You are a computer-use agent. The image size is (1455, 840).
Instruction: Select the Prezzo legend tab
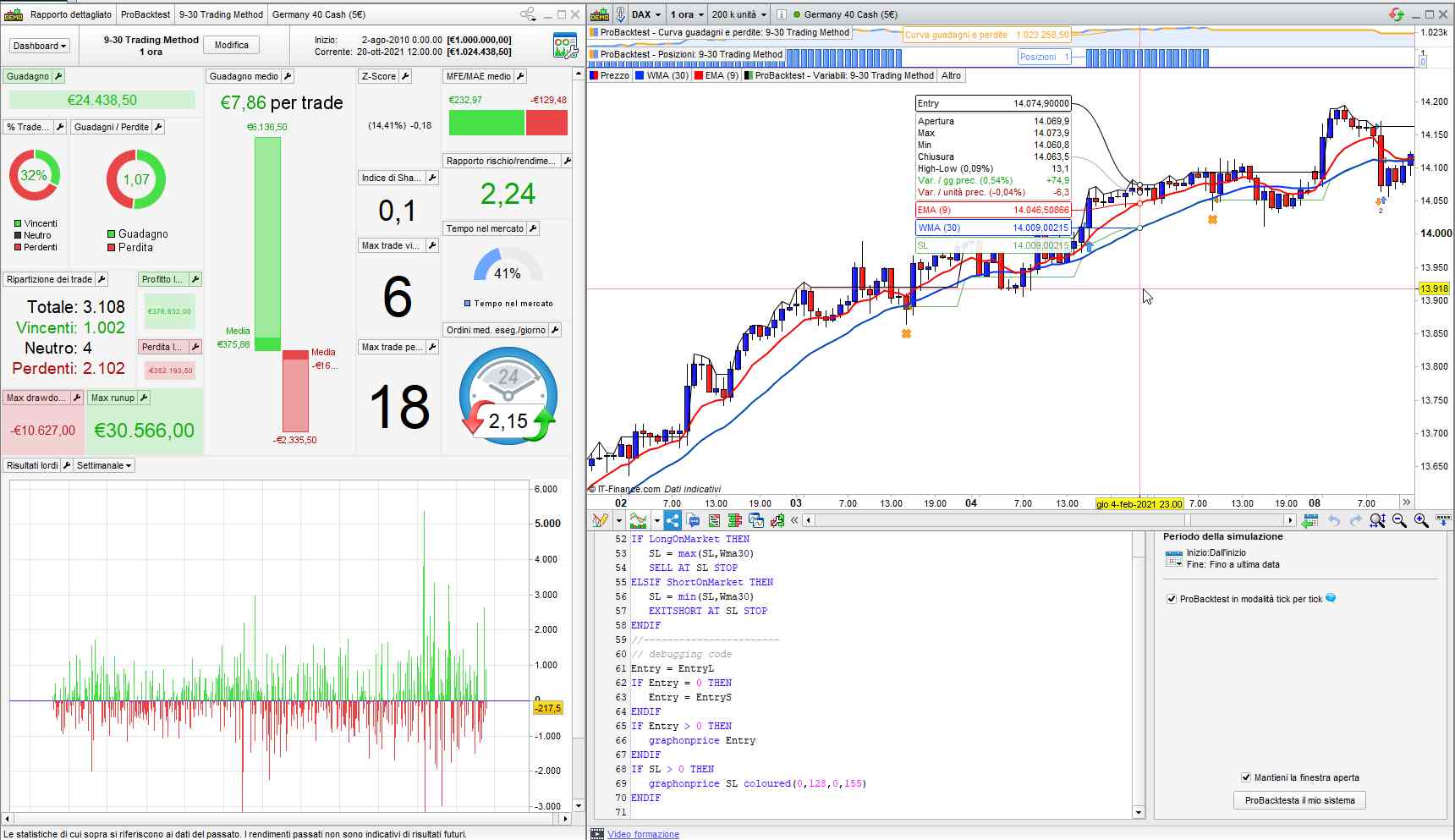(x=609, y=75)
